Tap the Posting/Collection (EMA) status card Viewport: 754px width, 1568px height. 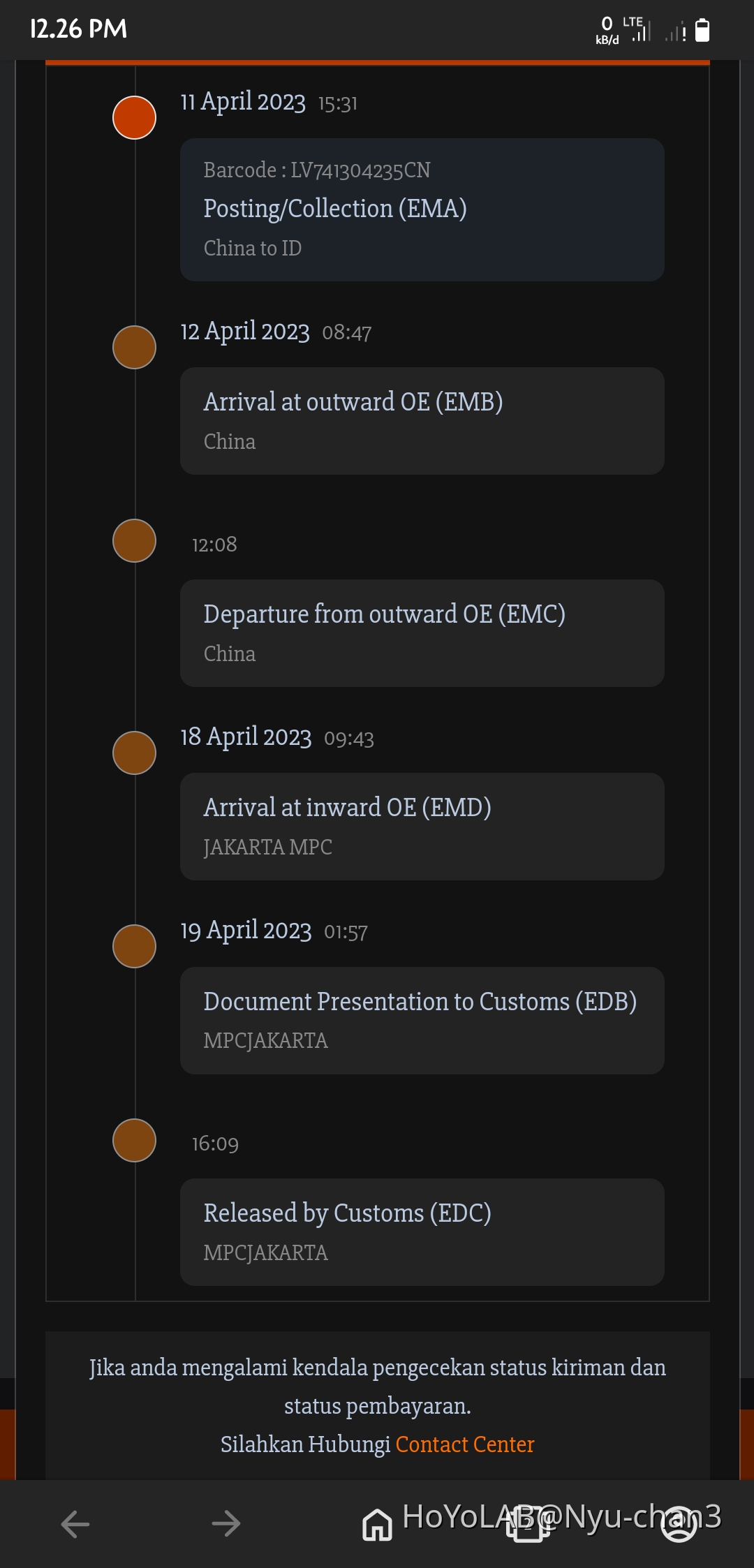(422, 209)
